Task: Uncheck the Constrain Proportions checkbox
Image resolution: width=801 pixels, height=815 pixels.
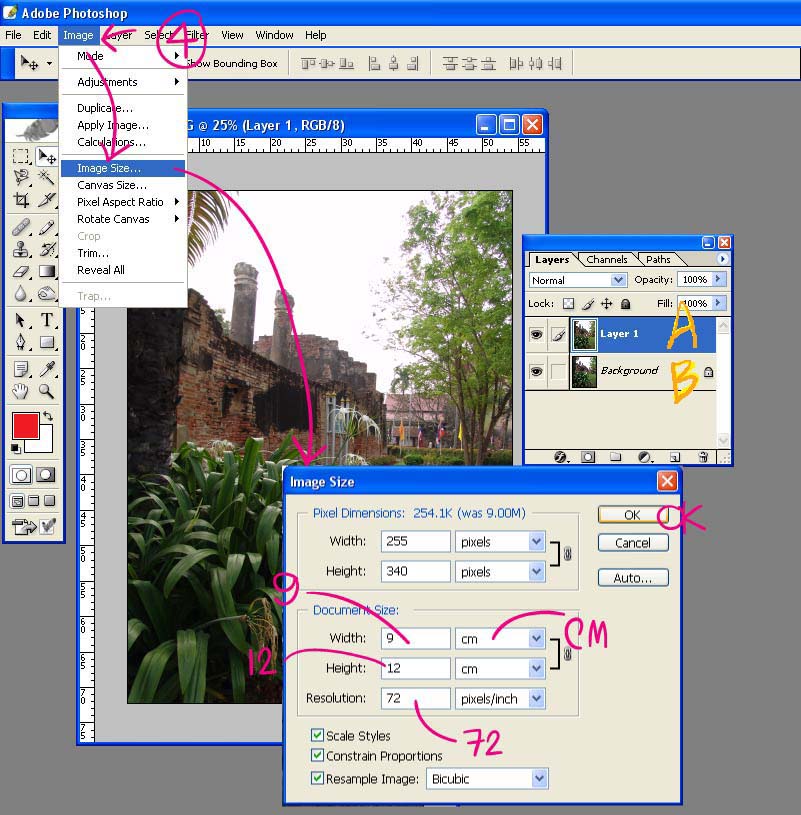Action: [318, 756]
